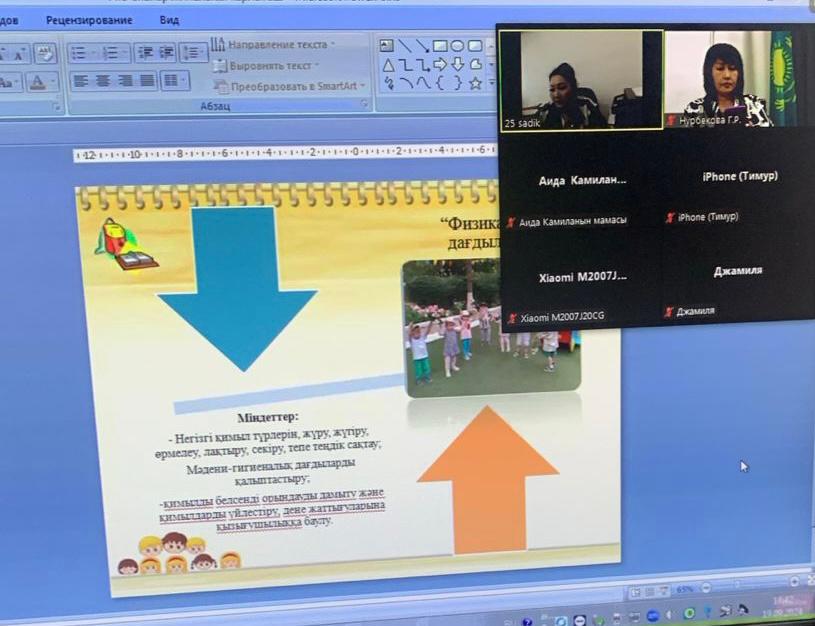Image resolution: width=815 pixels, height=626 pixels.
Task: Select the Нурбекова Г.Р. video tile
Action: [x=733, y=78]
